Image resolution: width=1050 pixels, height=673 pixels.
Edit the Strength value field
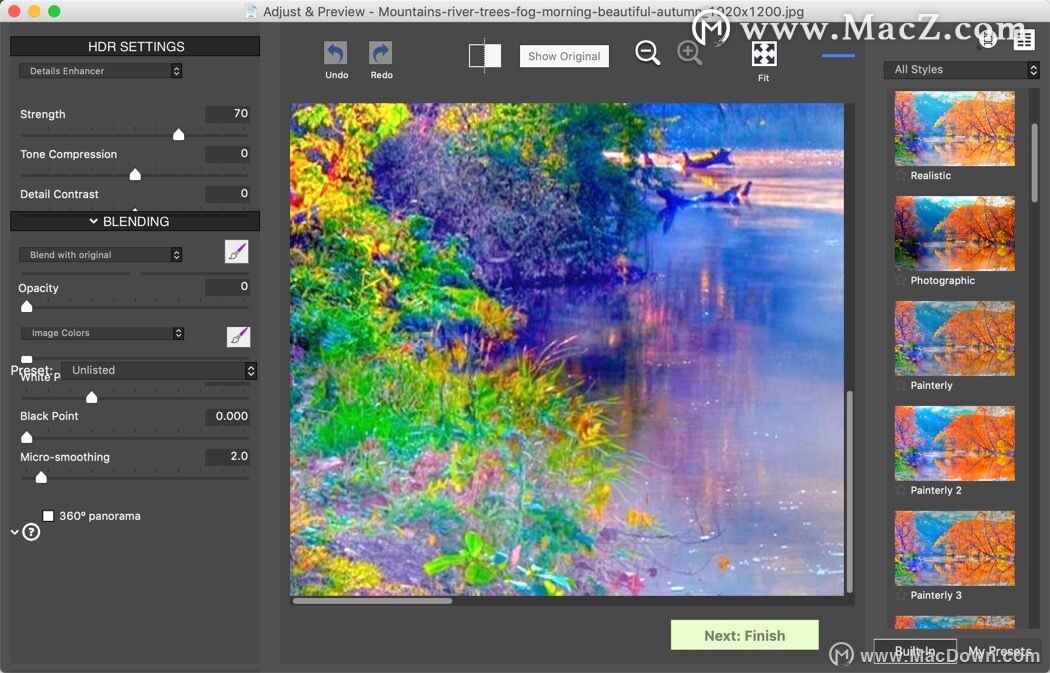click(227, 114)
